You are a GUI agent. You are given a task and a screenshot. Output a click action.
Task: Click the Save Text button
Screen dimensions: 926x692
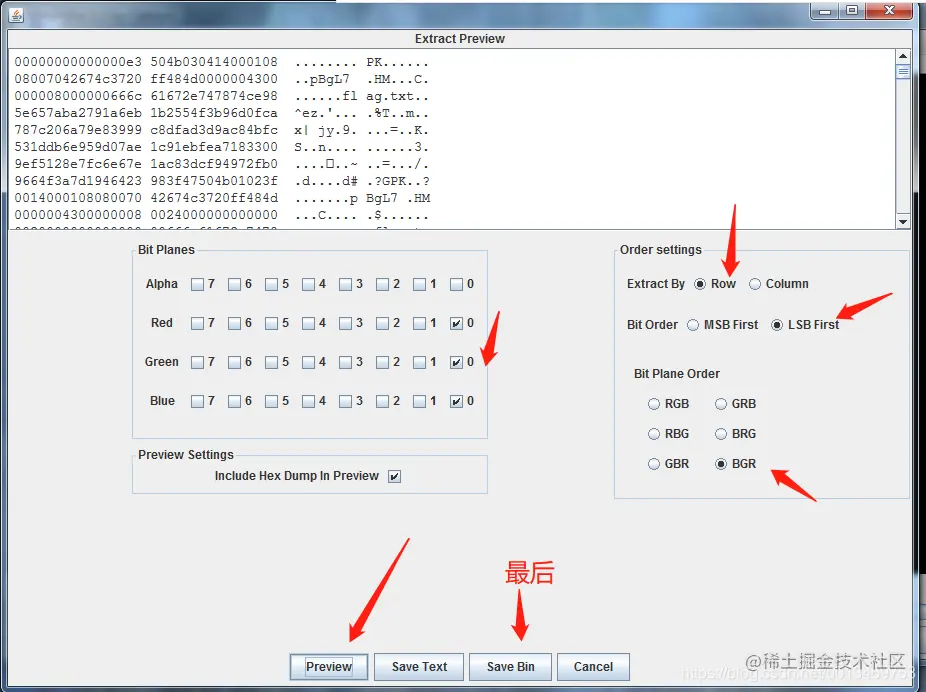point(419,667)
